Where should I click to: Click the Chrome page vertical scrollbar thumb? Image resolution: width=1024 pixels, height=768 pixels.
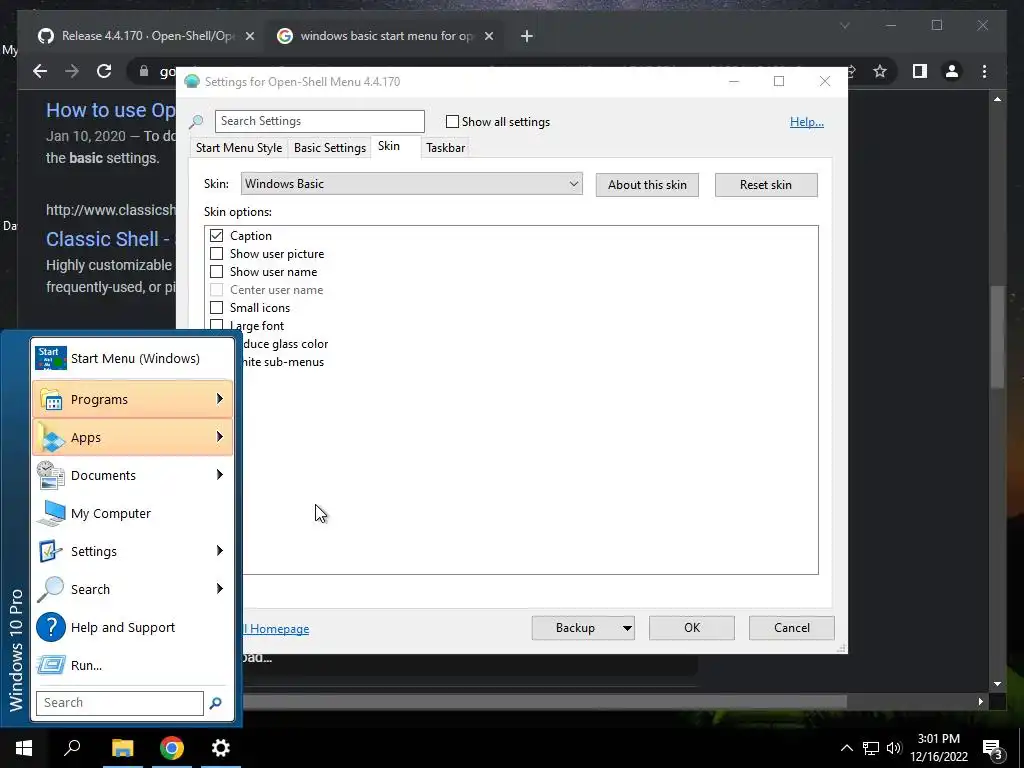(x=997, y=336)
